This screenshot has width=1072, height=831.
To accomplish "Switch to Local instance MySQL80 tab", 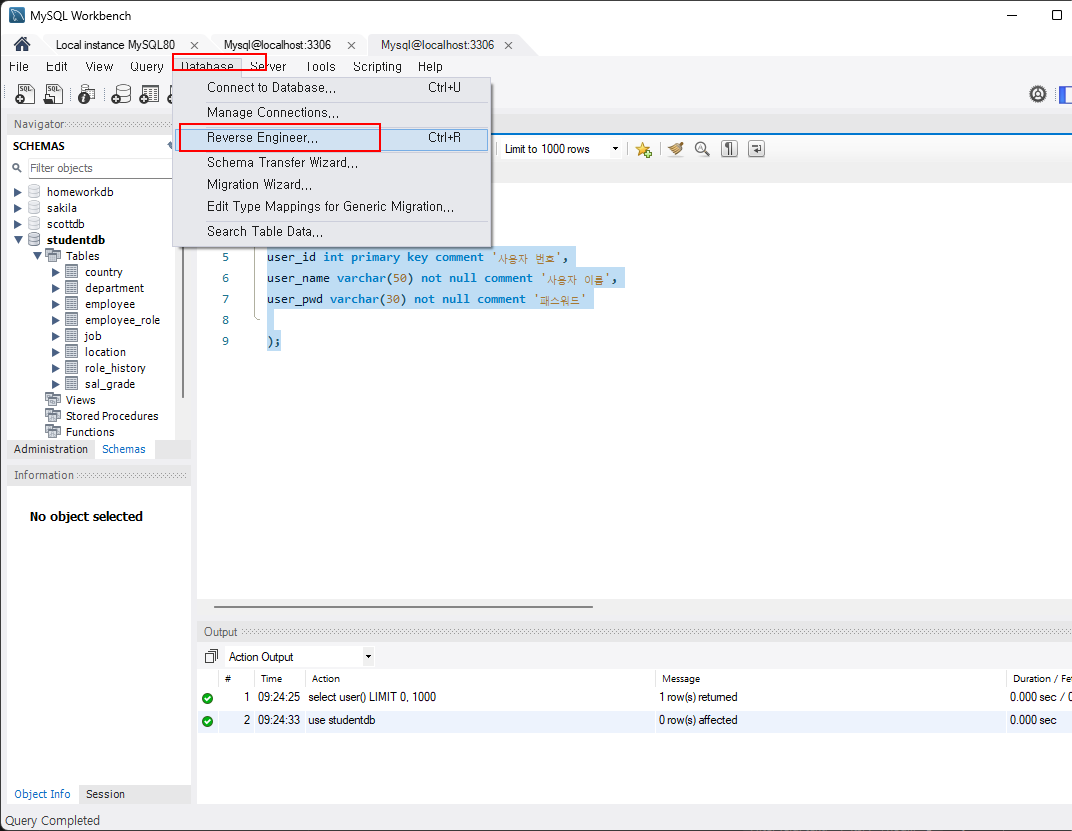I will [x=116, y=45].
